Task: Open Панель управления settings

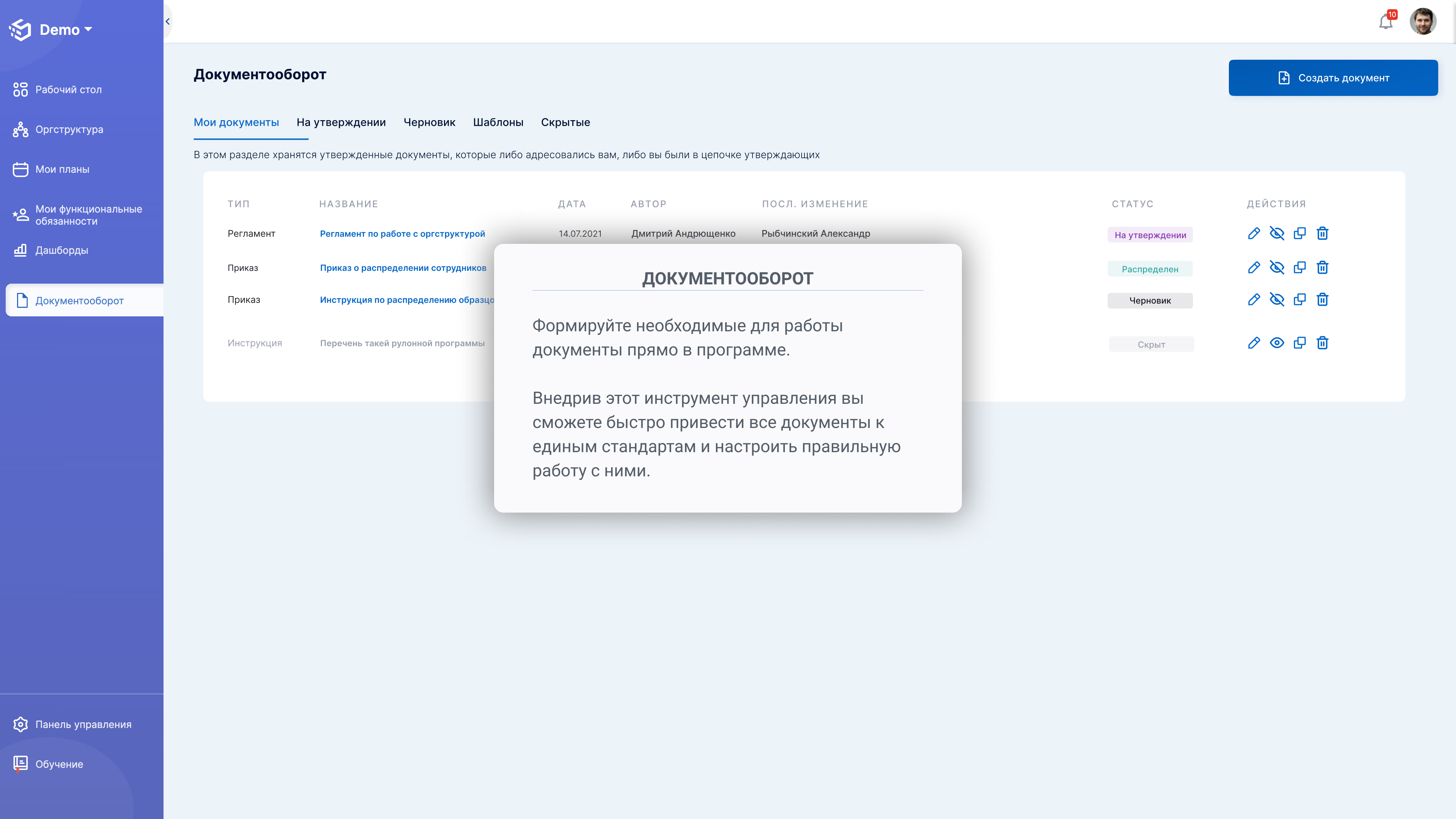Action: (x=83, y=724)
